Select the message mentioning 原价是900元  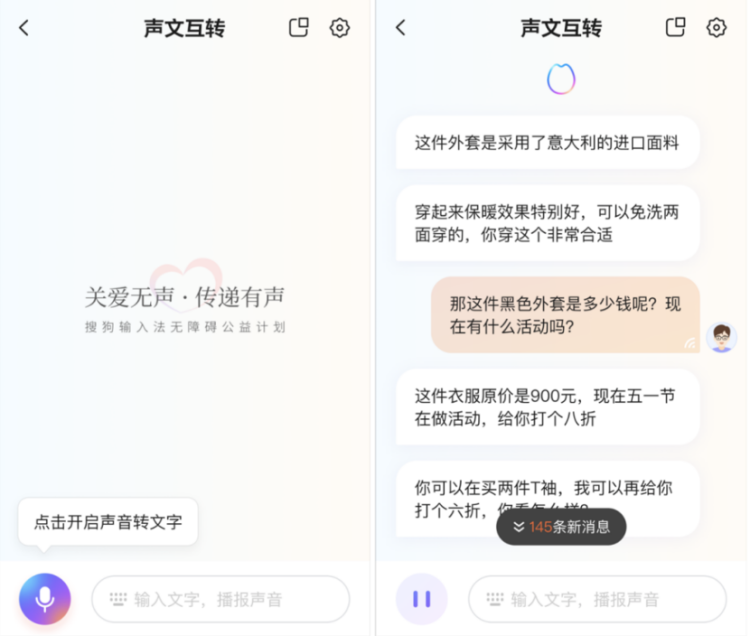click(x=548, y=407)
